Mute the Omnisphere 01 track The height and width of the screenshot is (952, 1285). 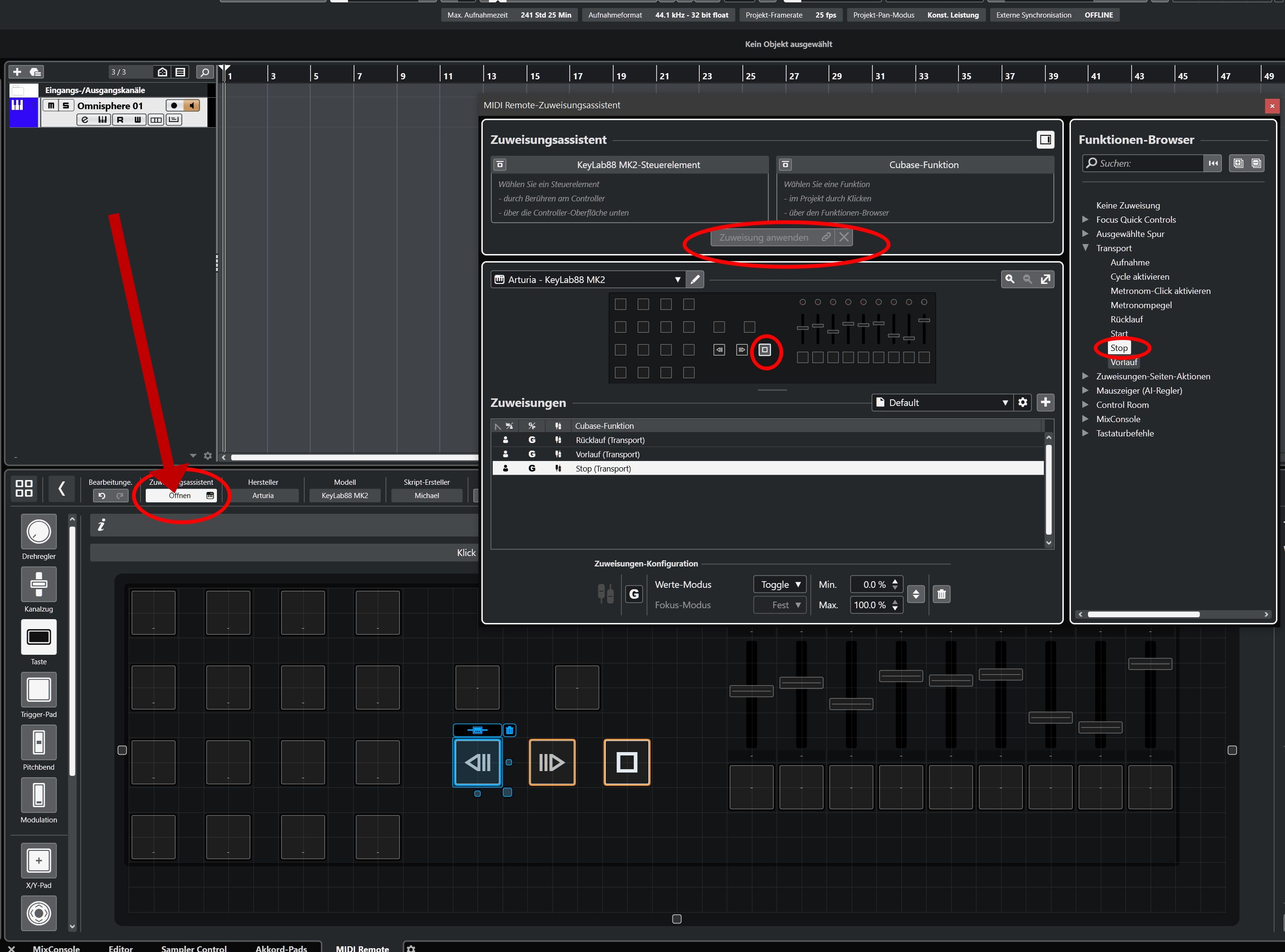coord(51,105)
